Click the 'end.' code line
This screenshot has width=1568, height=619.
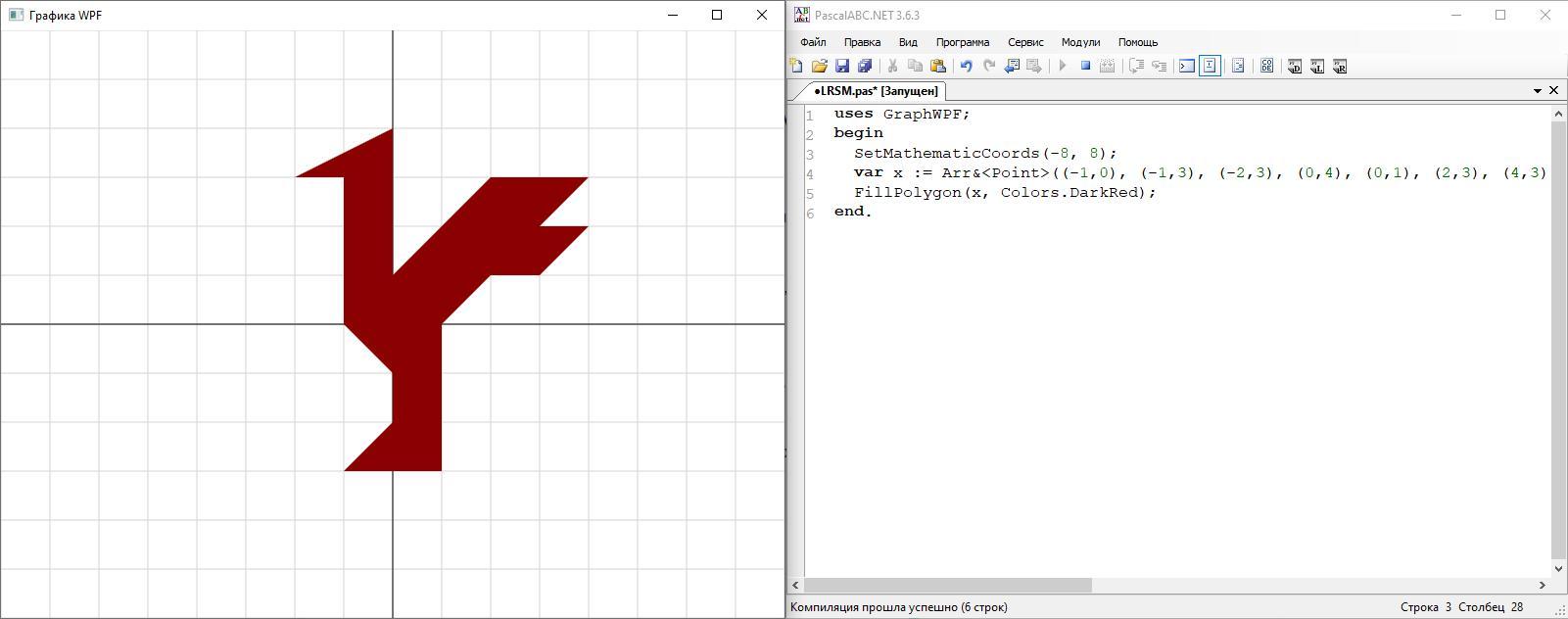[853, 212]
